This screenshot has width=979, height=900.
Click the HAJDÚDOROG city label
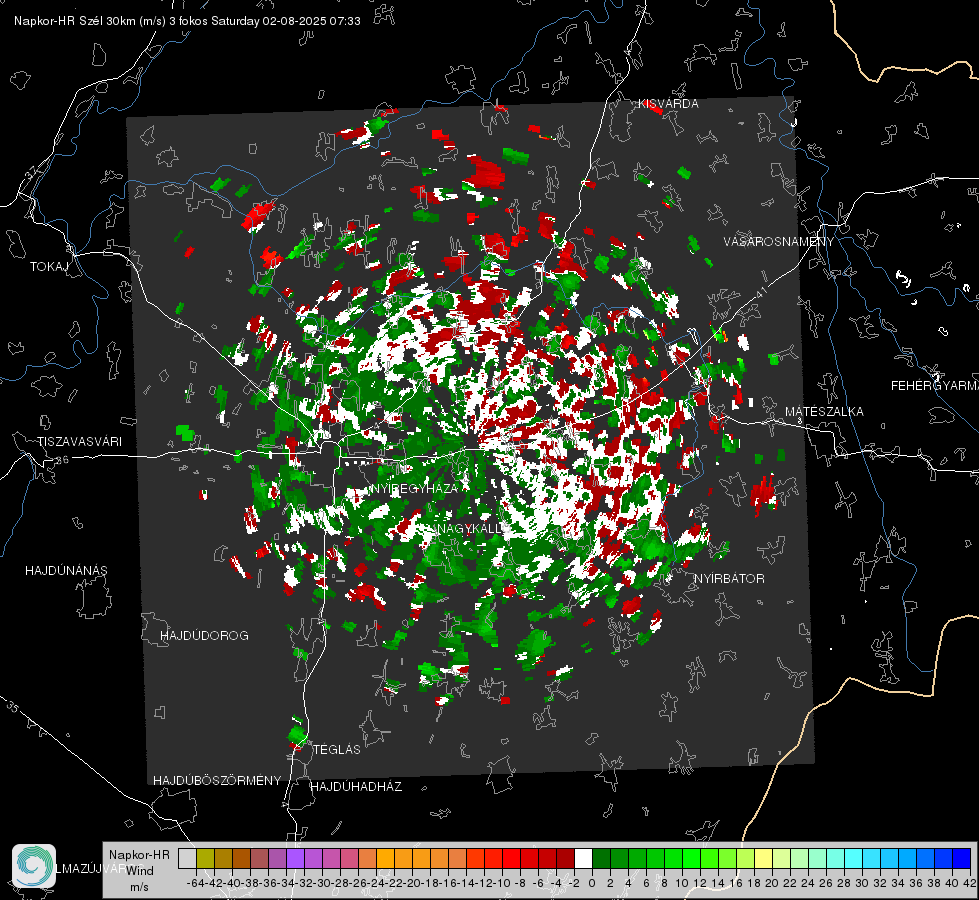pos(204,636)
